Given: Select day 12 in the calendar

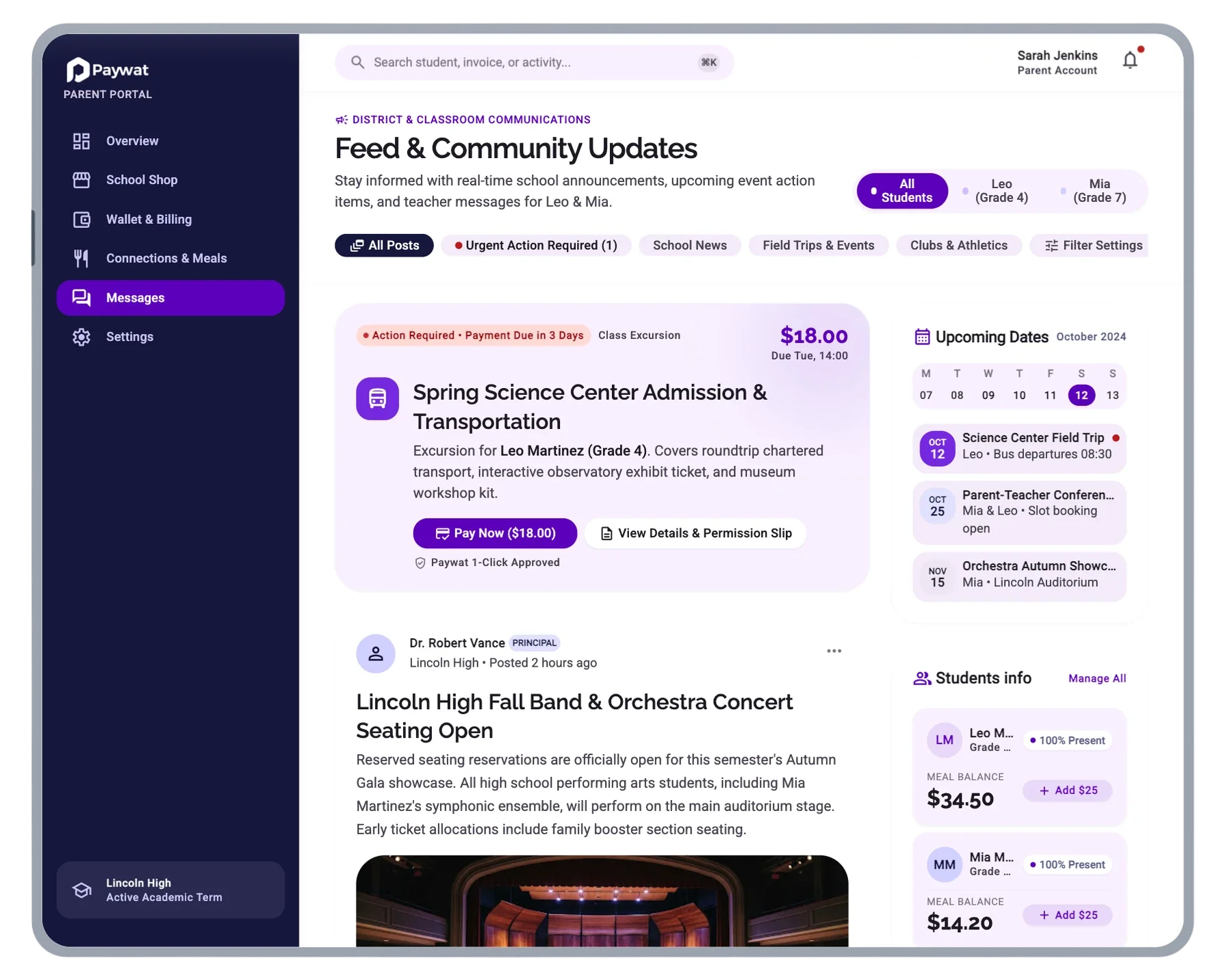Looking at the screenshot, I should [1081, 395].
